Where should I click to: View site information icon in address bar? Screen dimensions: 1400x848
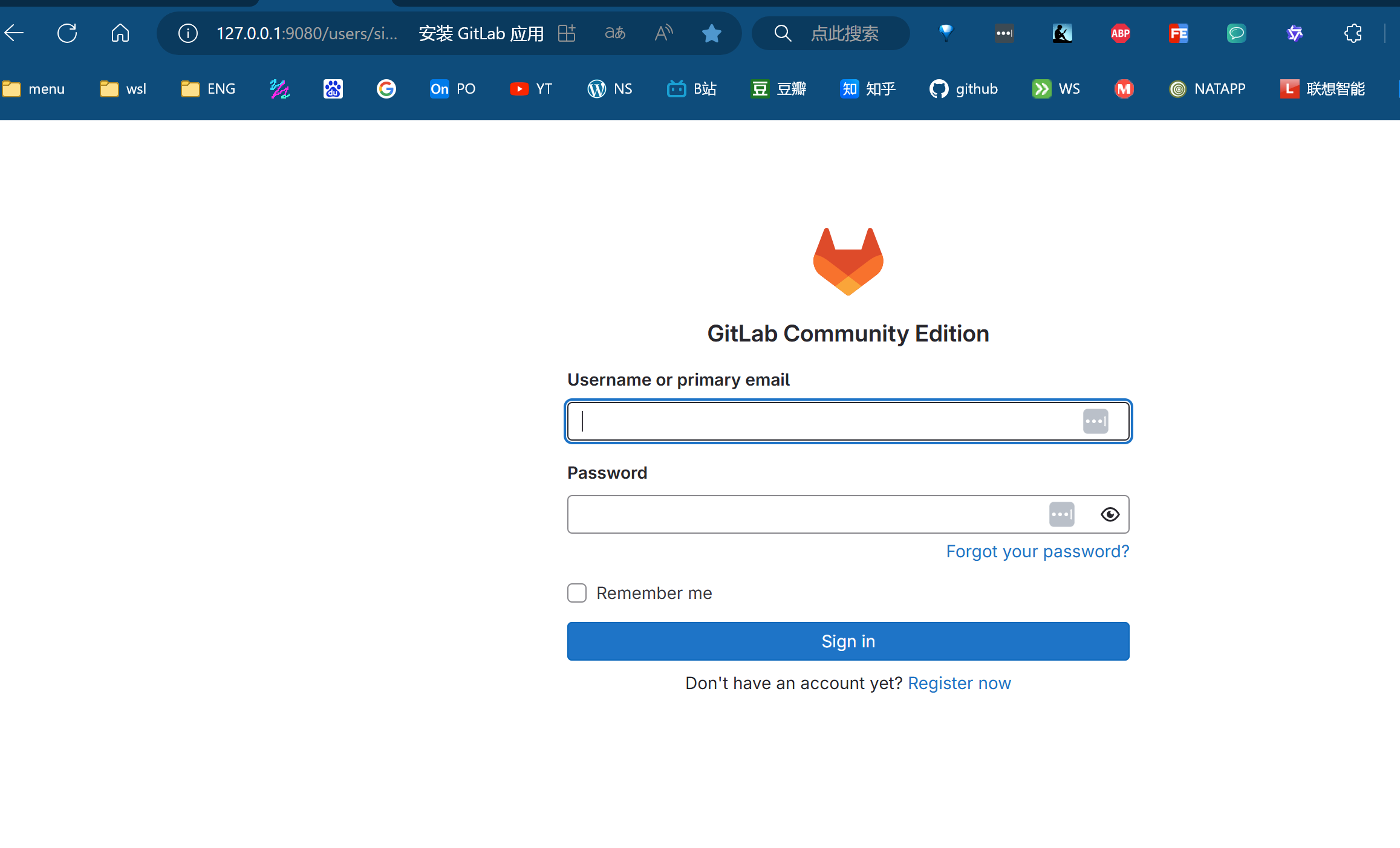tap(188, 33)
